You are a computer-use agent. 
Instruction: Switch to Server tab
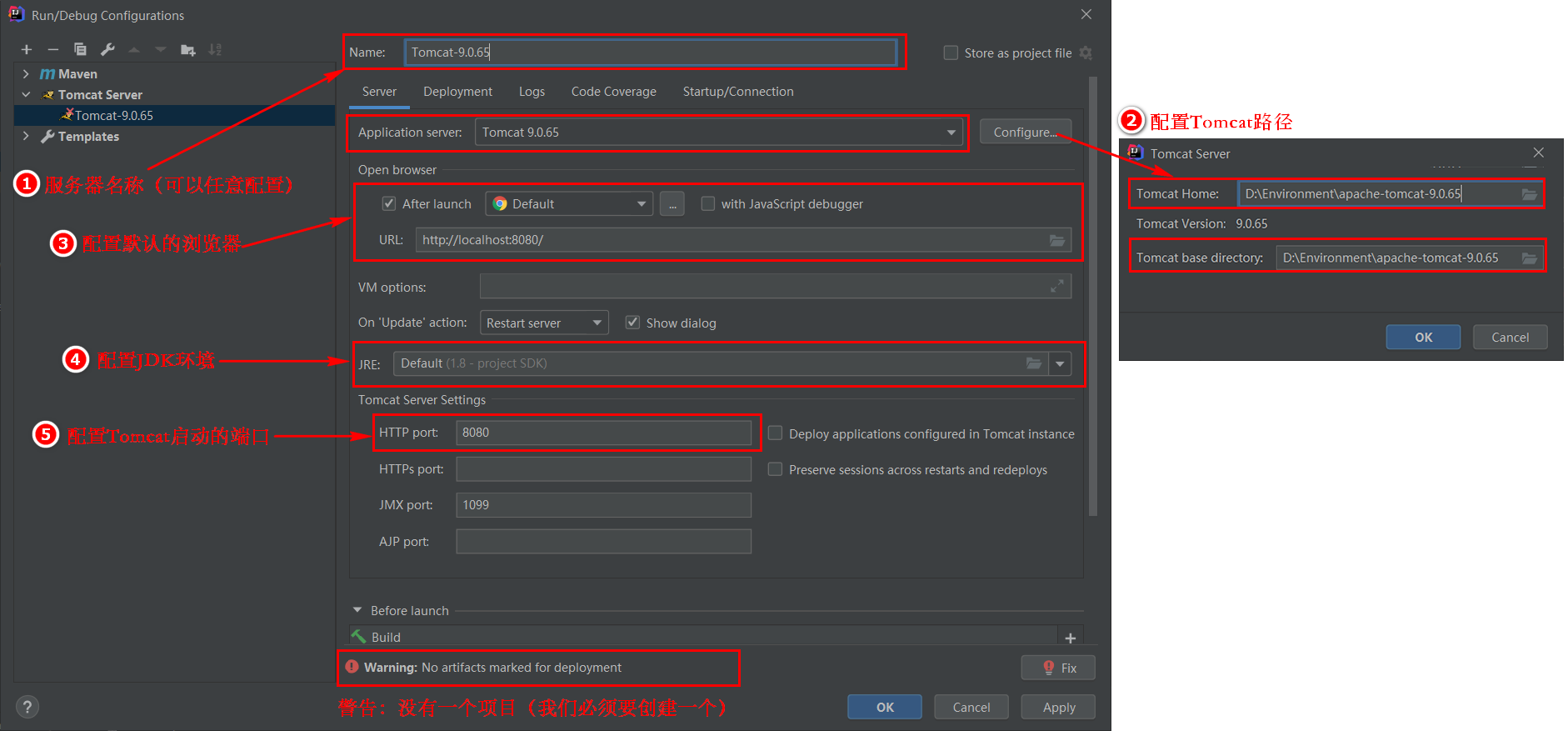[379, 92]
